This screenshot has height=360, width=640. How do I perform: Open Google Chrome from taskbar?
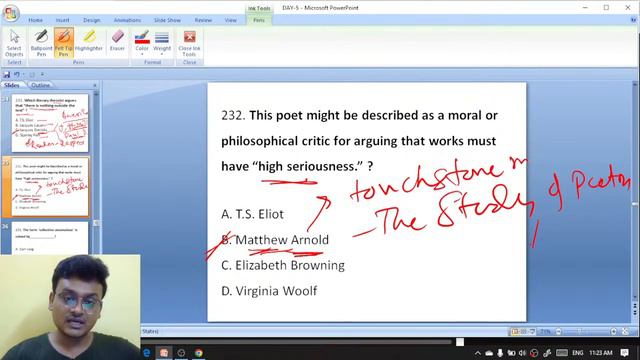tap(198, 353)
